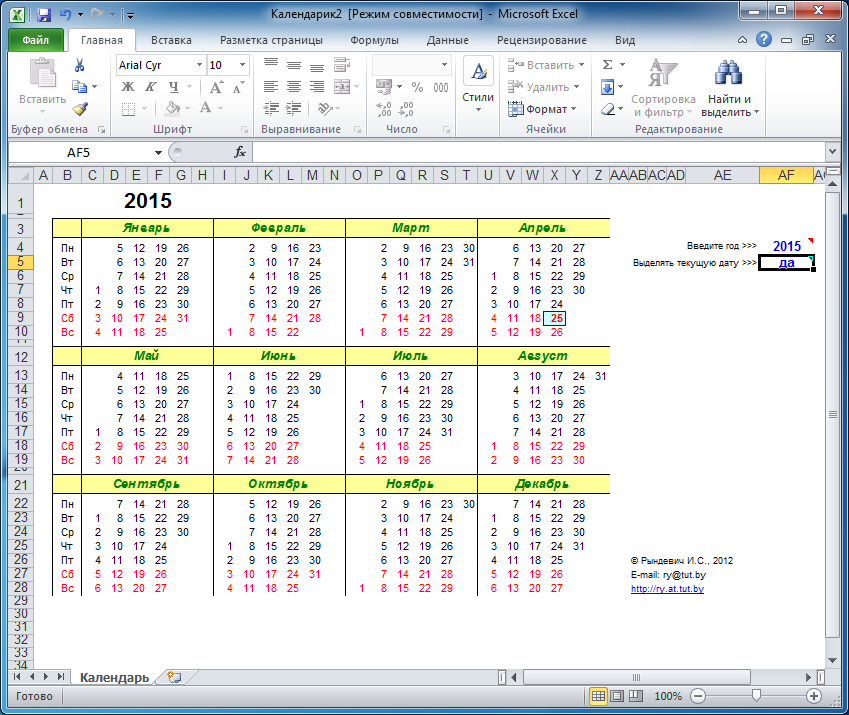Click the Increase indent icon
The width and height of the screenshot is (849, 715).
294,109
